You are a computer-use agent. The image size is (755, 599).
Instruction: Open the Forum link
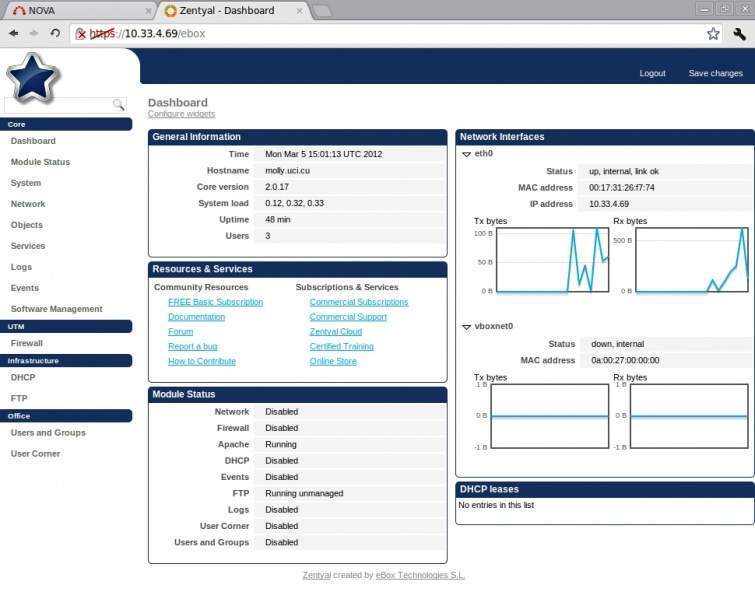pyautogui.click(x=181, y=332)
